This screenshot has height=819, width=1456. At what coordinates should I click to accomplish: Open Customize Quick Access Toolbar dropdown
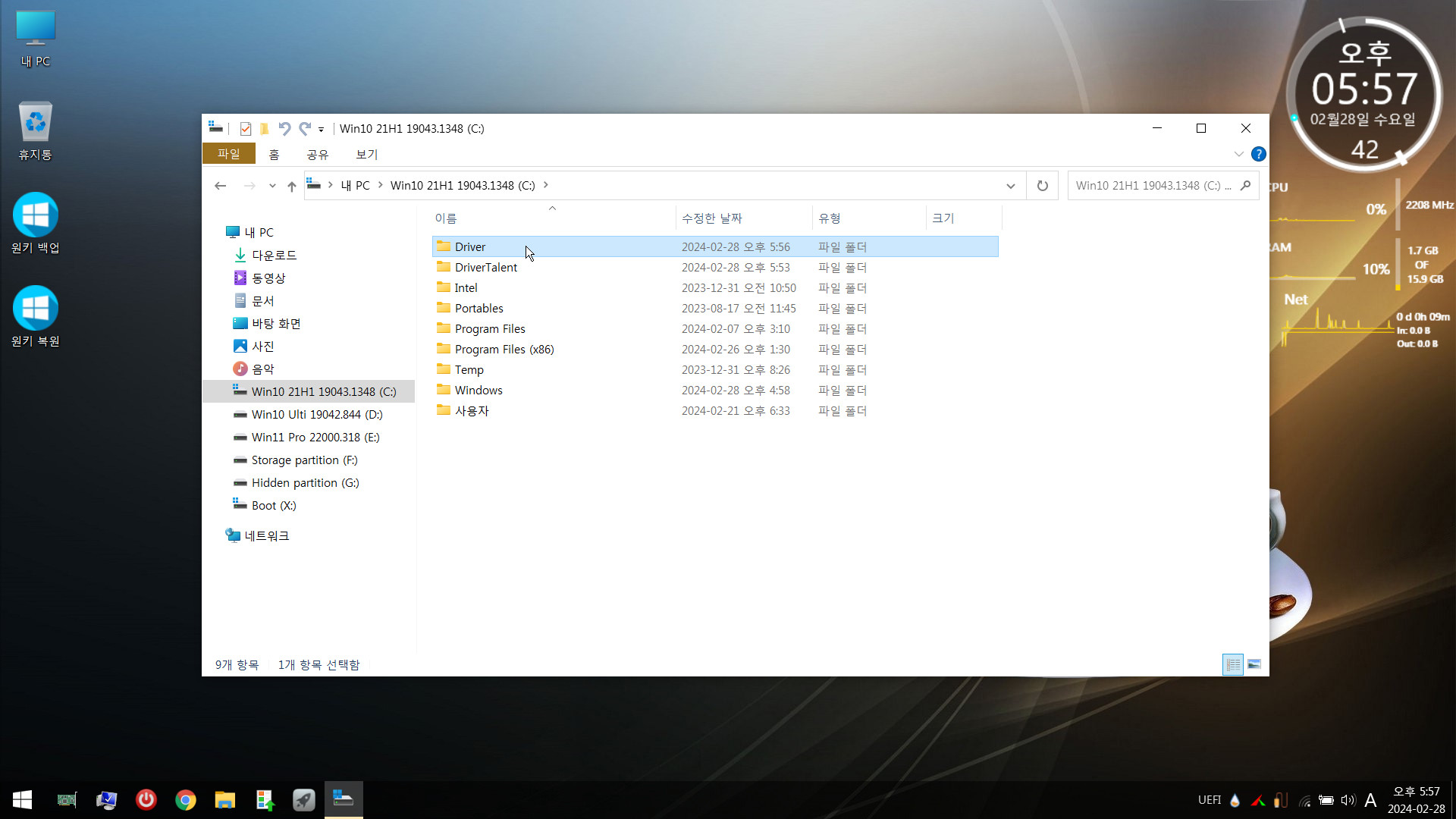[321, 130]
